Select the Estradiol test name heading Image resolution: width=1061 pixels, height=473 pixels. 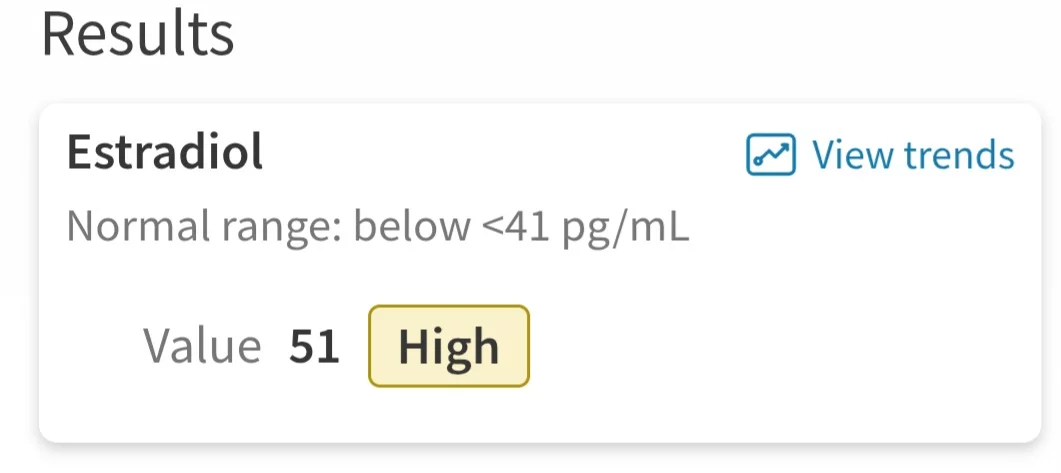(165, 152)
